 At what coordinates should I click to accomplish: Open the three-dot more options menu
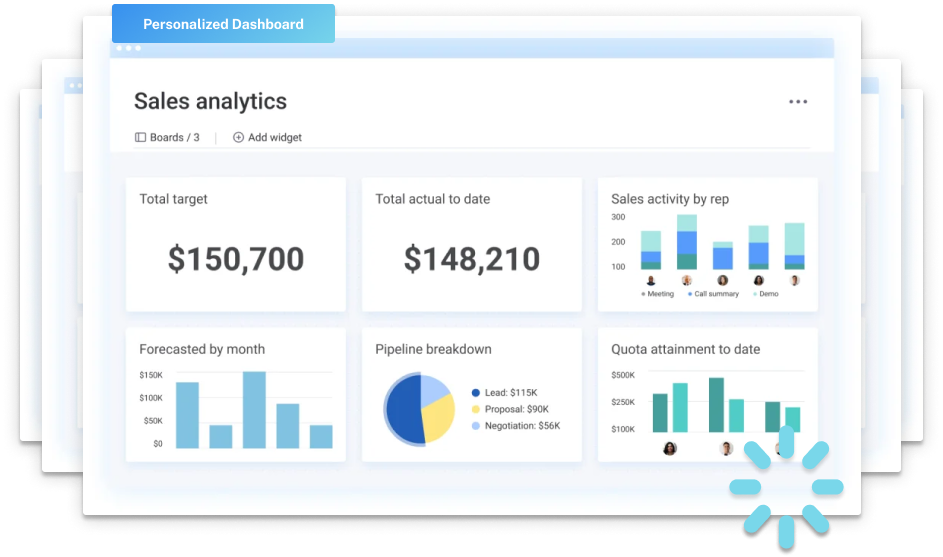tap(797, 102)
